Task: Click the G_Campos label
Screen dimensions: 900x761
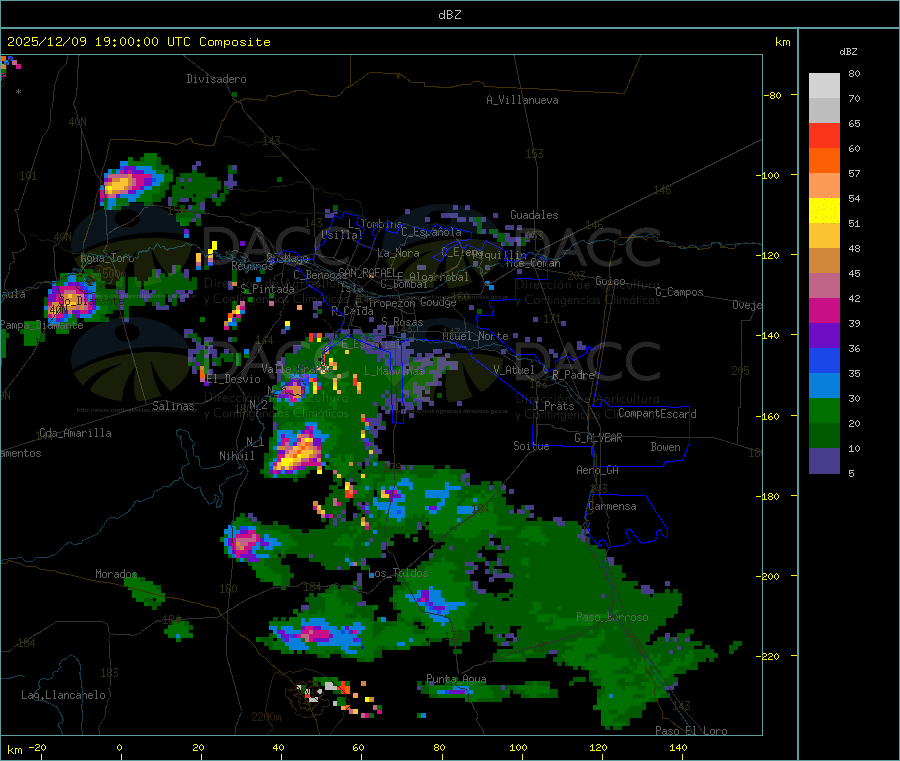Action: pos(680,292)
